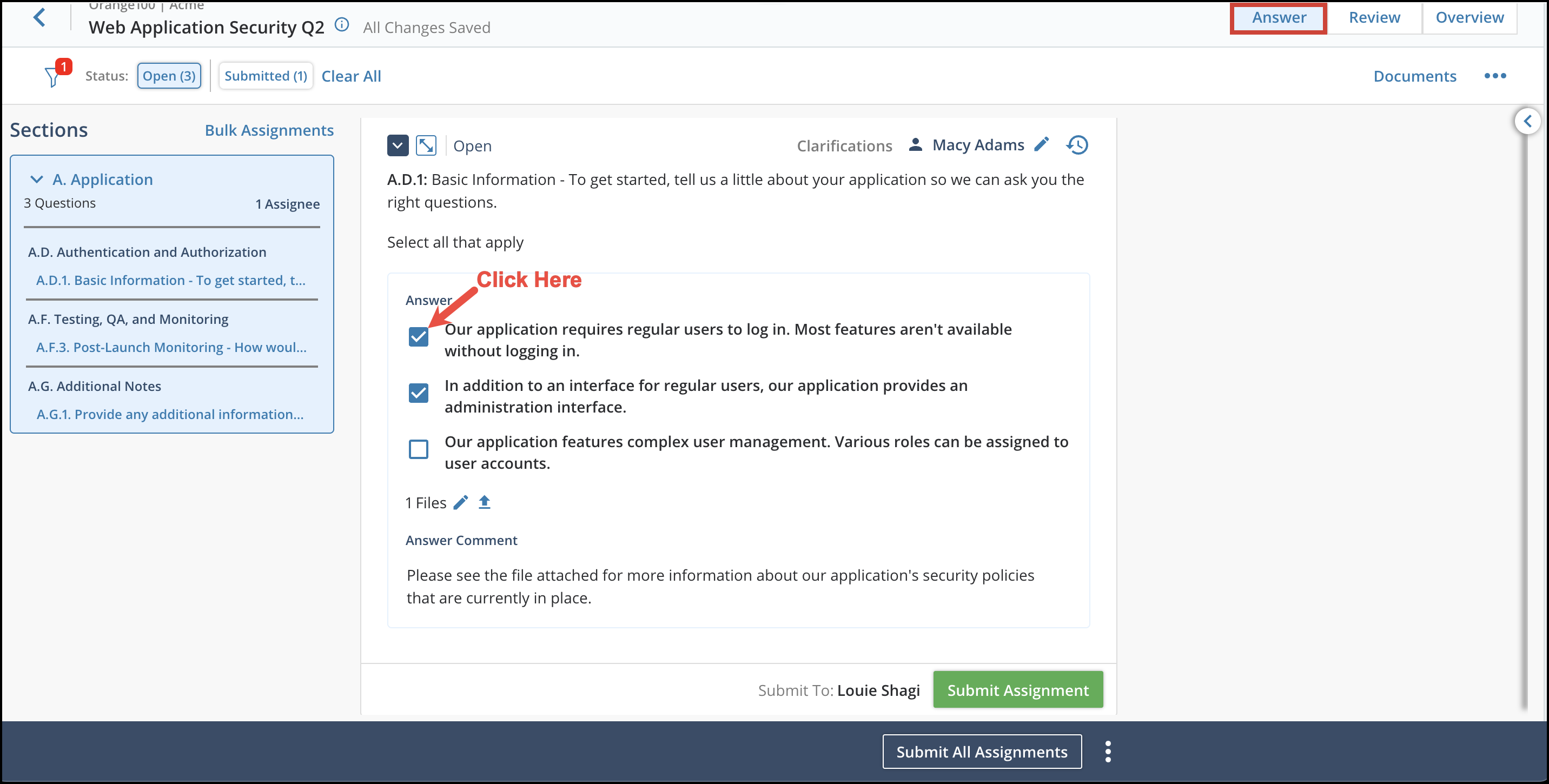Check the complex user management checkbox
The height and width of the screenshot is (784, 1549).
coord(419,449)
